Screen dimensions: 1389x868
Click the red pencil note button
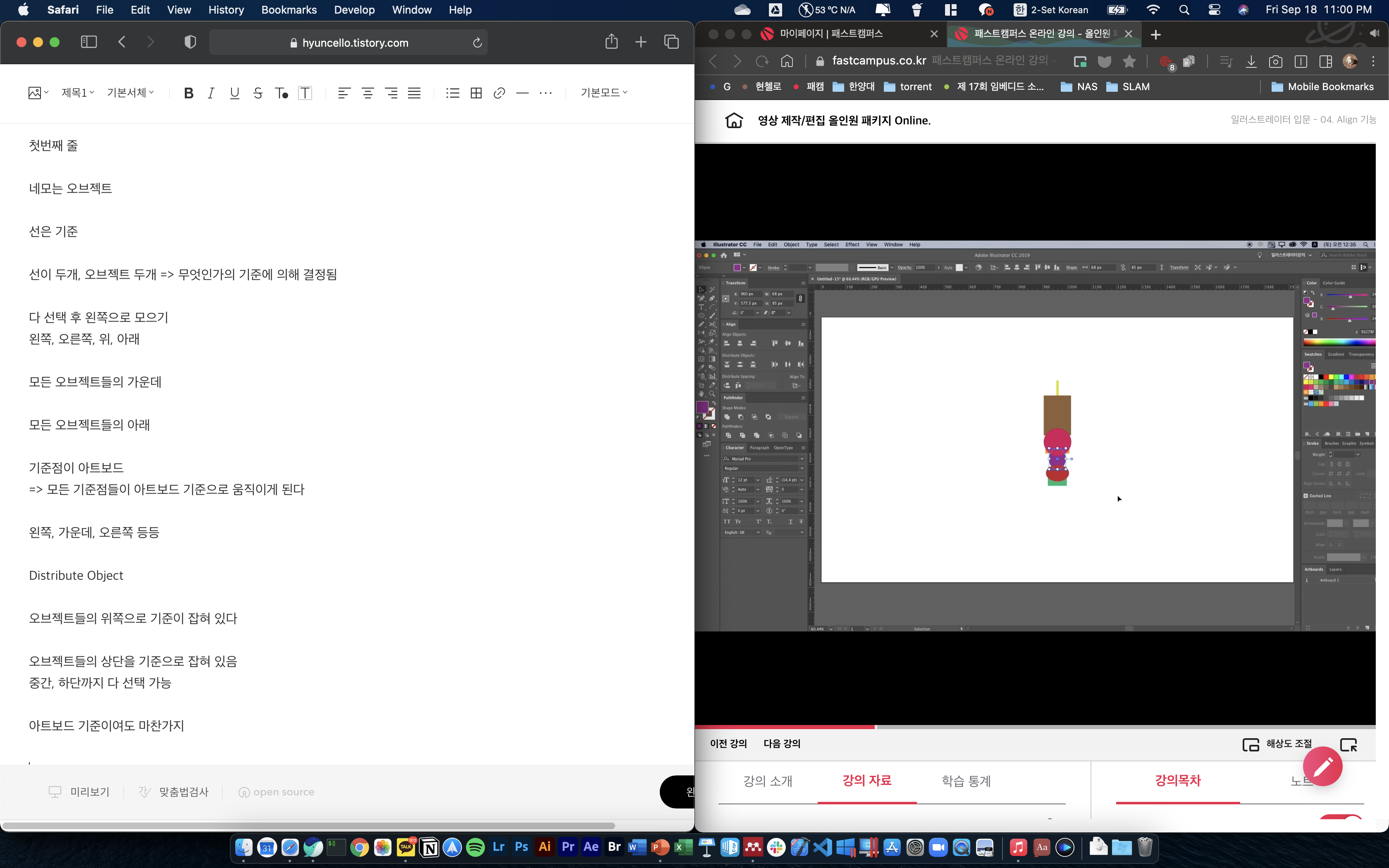1322,766
